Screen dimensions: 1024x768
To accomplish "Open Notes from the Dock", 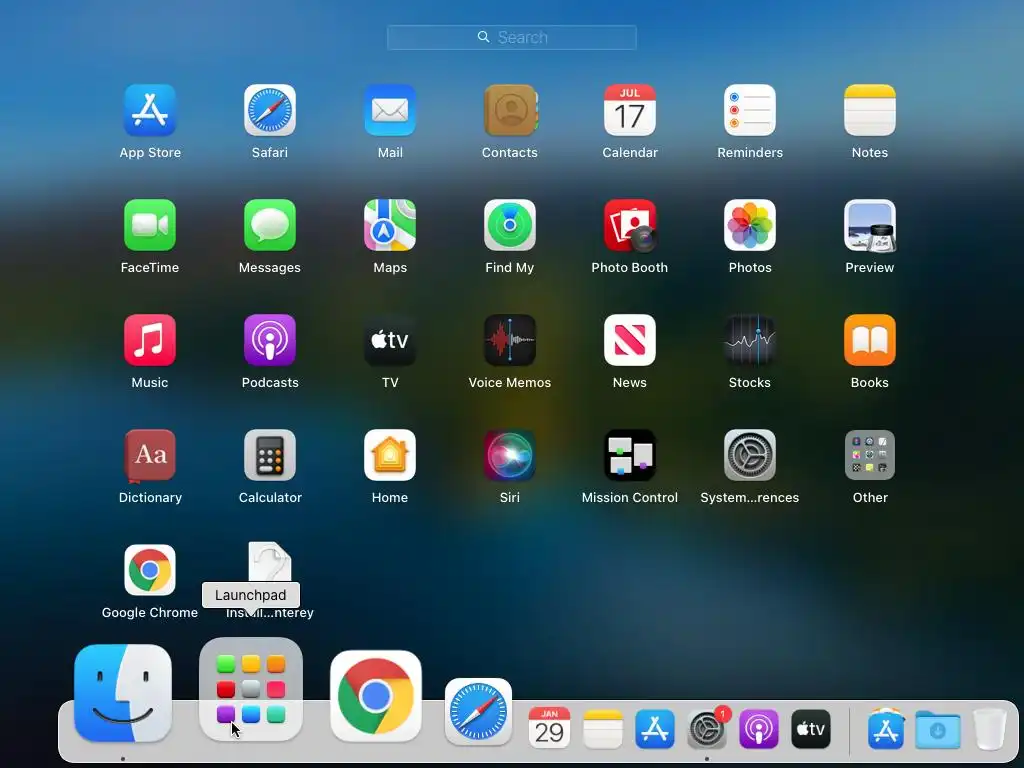I will [602, 729].
